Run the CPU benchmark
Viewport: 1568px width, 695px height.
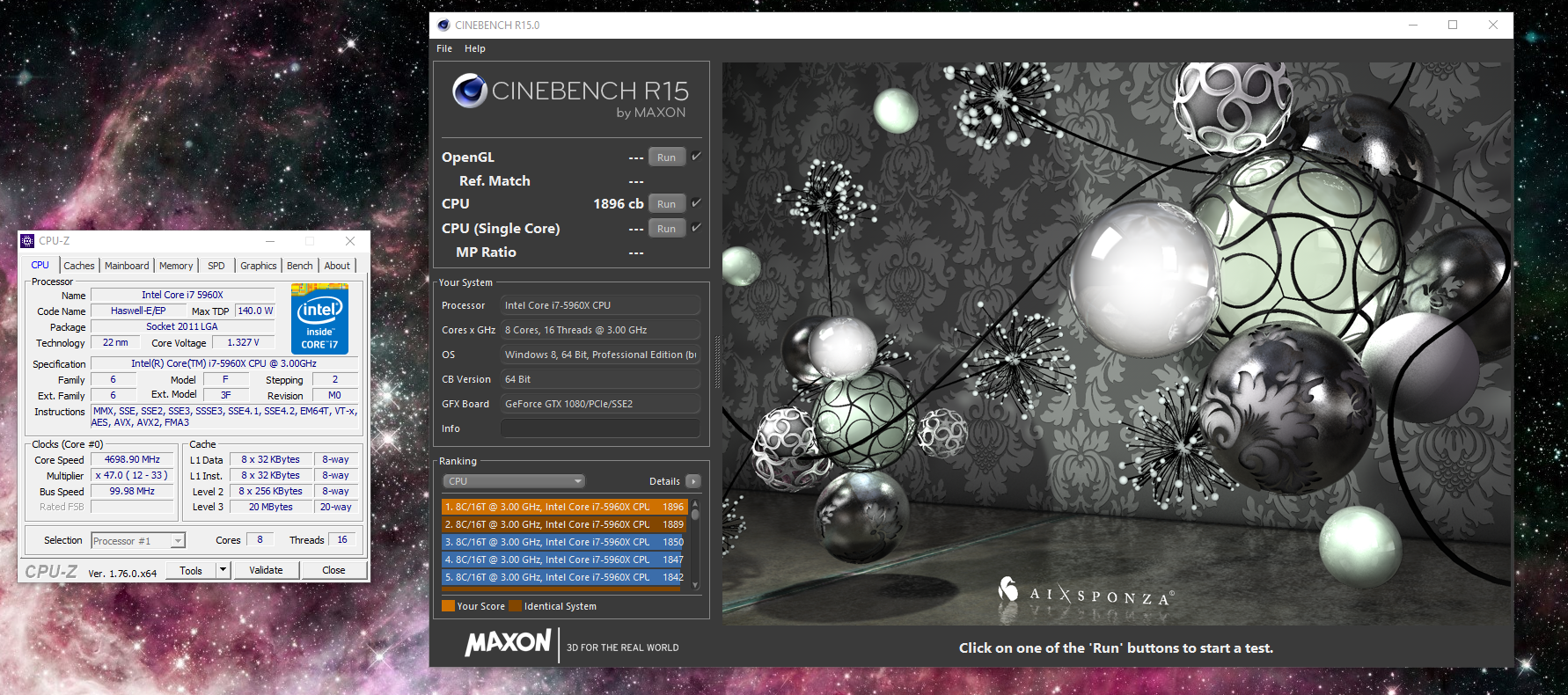666,204
